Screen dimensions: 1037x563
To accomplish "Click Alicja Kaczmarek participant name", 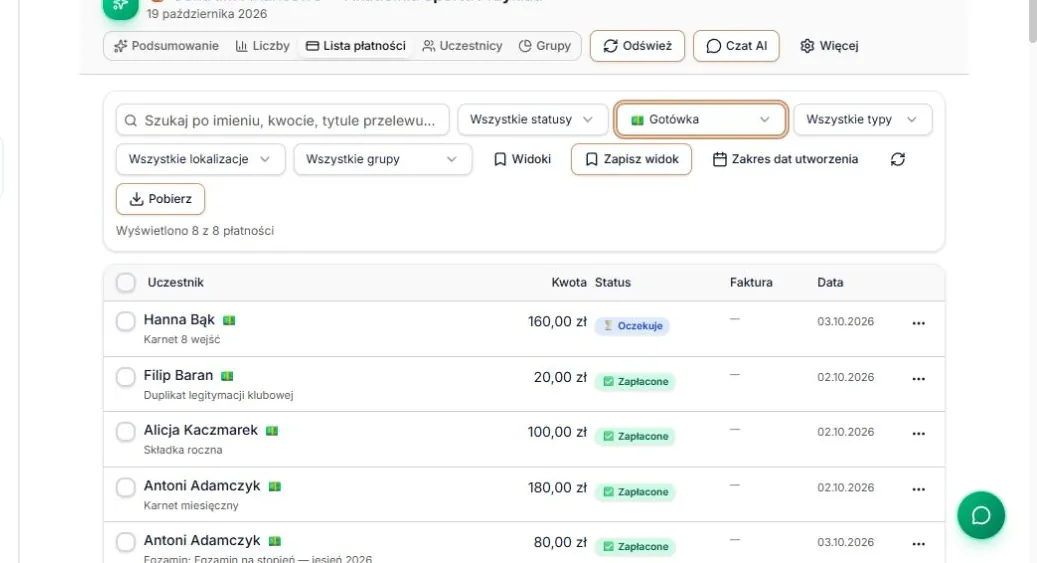I will tap(200, 431).
